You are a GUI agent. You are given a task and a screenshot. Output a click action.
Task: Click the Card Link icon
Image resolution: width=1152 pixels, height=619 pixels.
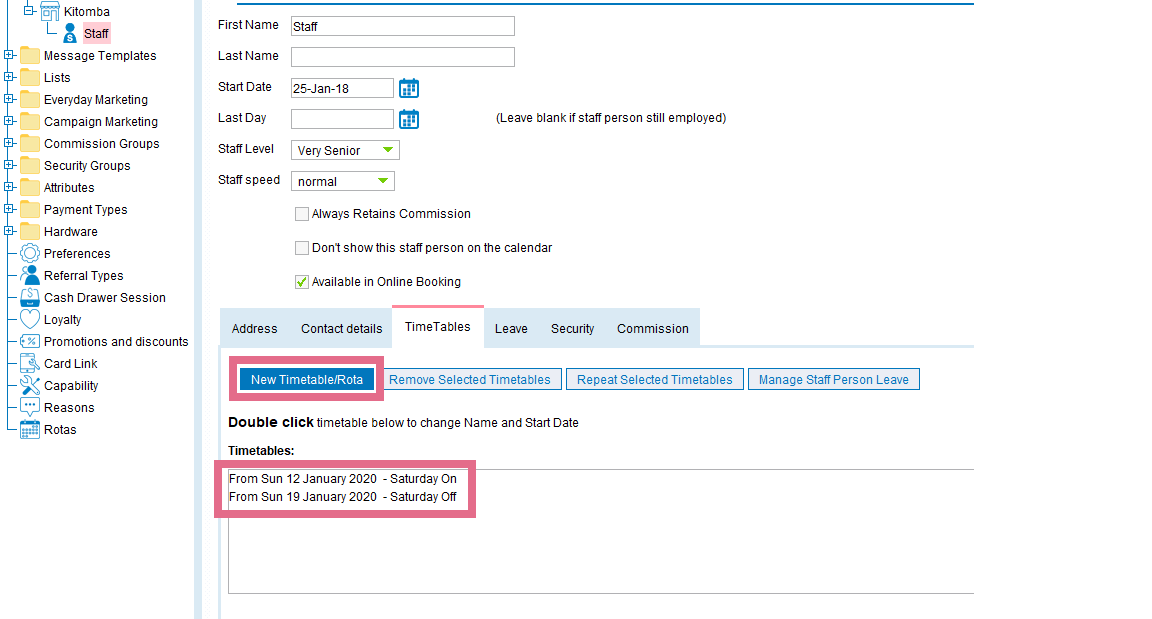(30, 363)
